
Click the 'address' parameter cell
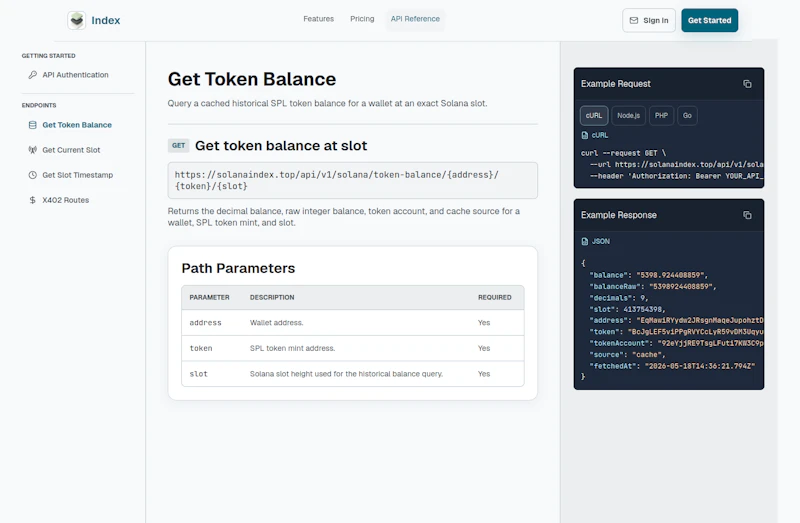206,323
